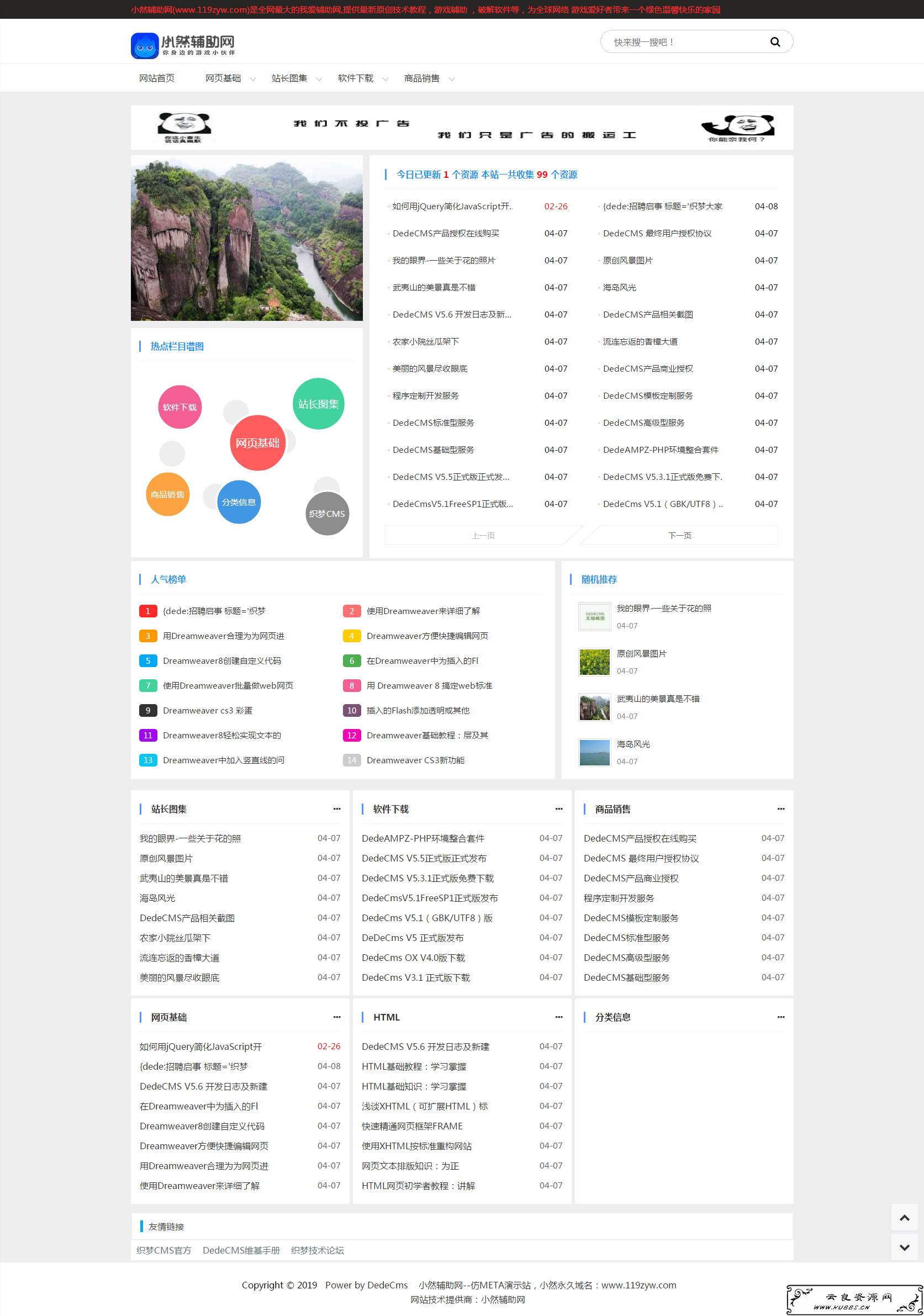Open Dreamweaver中加入竖直线的问 ranked thirteenth

pos(224,760)
